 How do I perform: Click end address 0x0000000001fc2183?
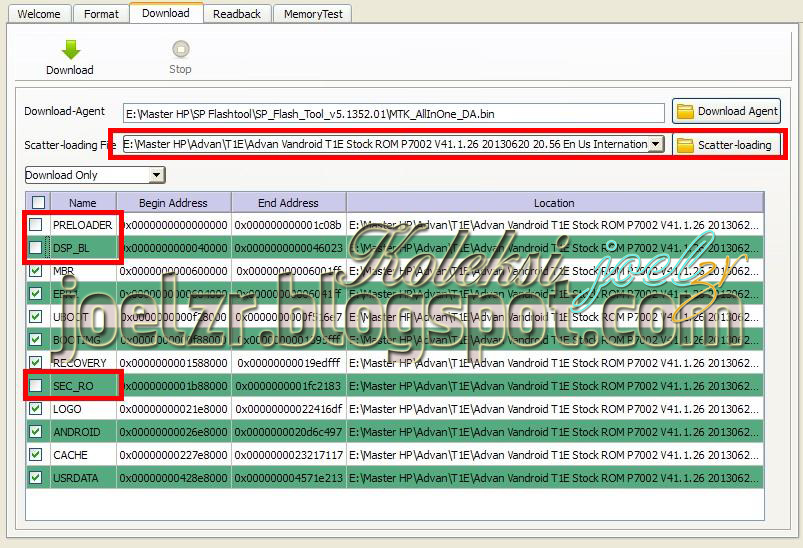(x=288, y=386)
